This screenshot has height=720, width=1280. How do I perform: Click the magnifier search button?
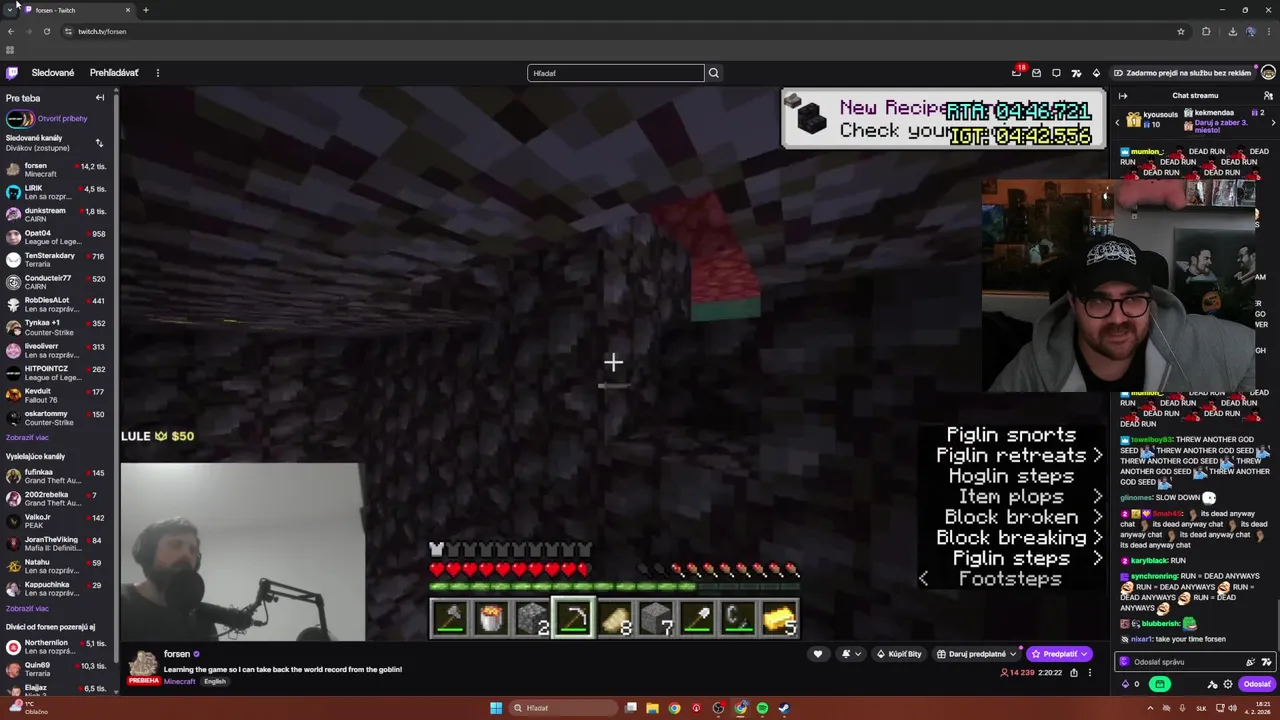tap(713, 73)
